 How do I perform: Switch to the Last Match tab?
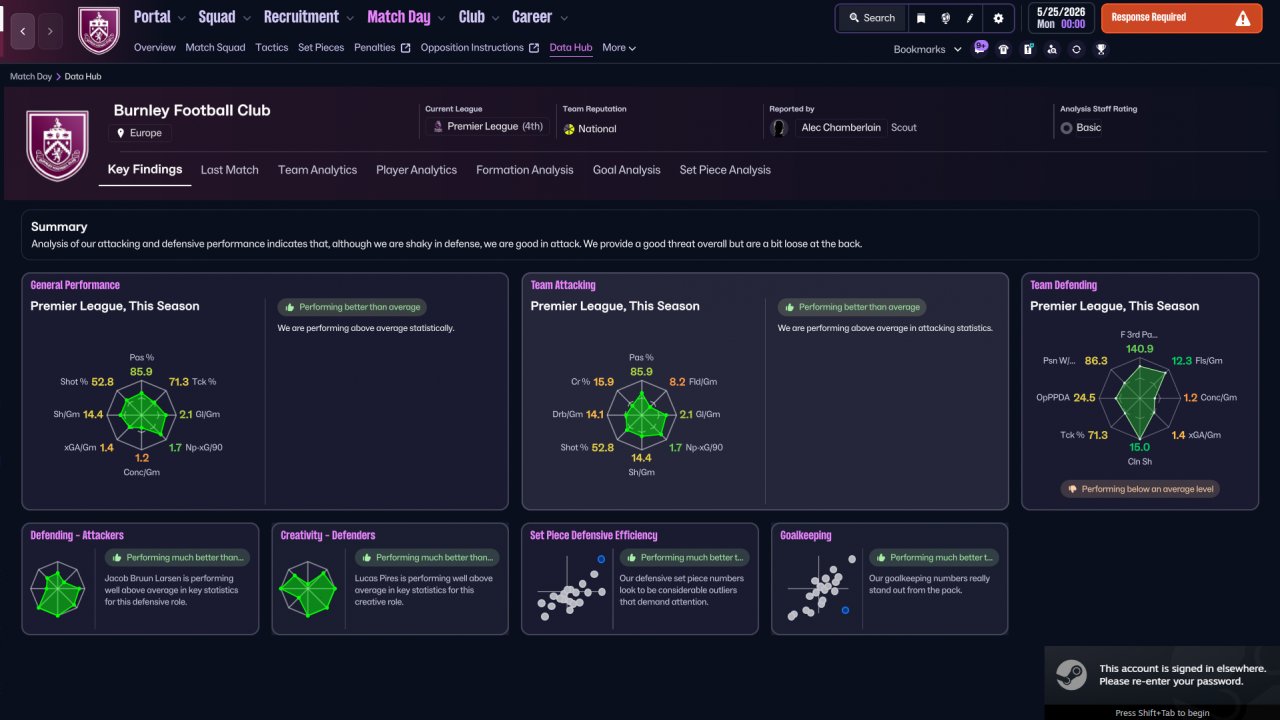click(x=230, y=170)
